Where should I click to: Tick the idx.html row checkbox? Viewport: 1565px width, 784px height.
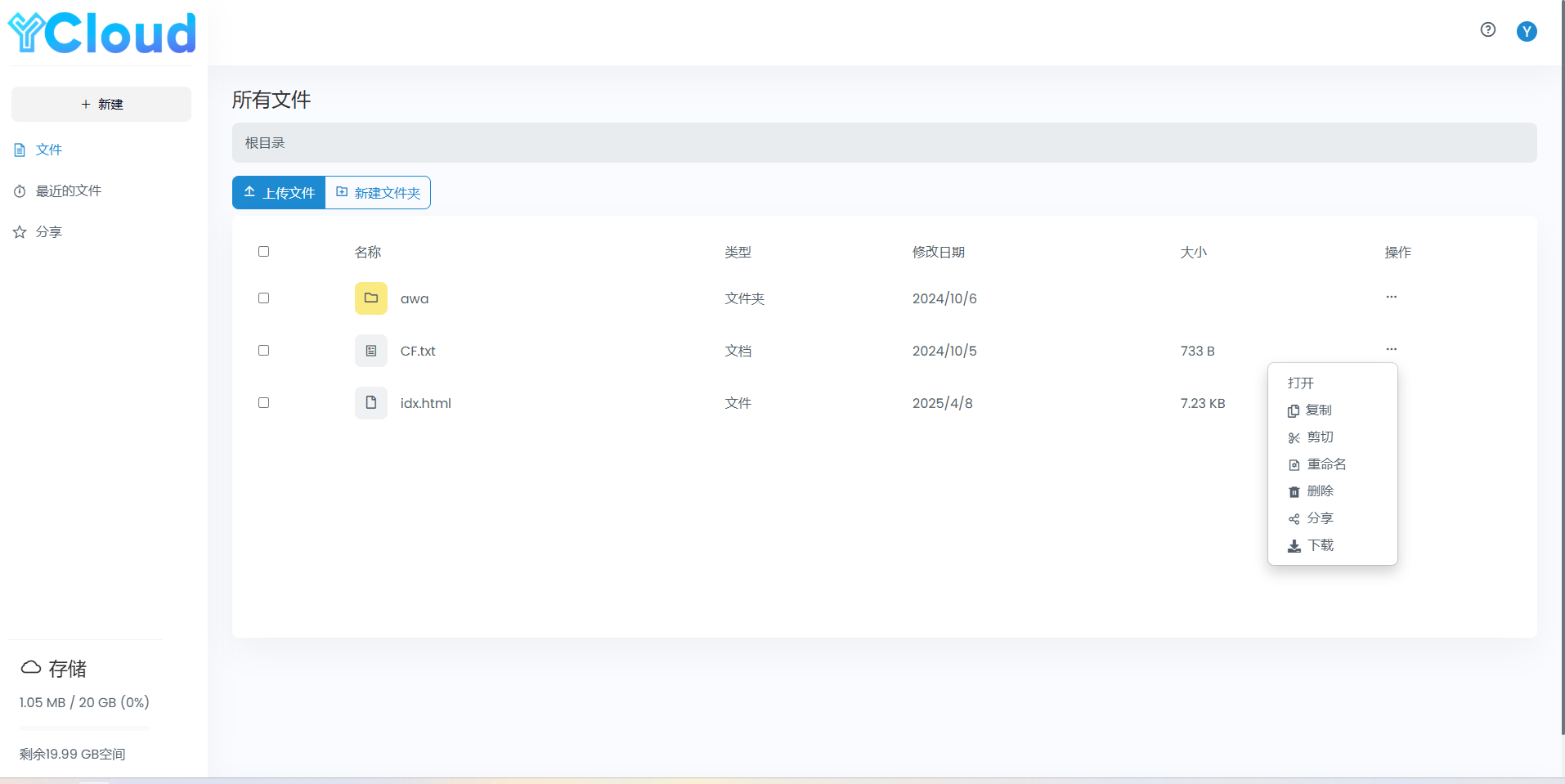coord(263,403)
